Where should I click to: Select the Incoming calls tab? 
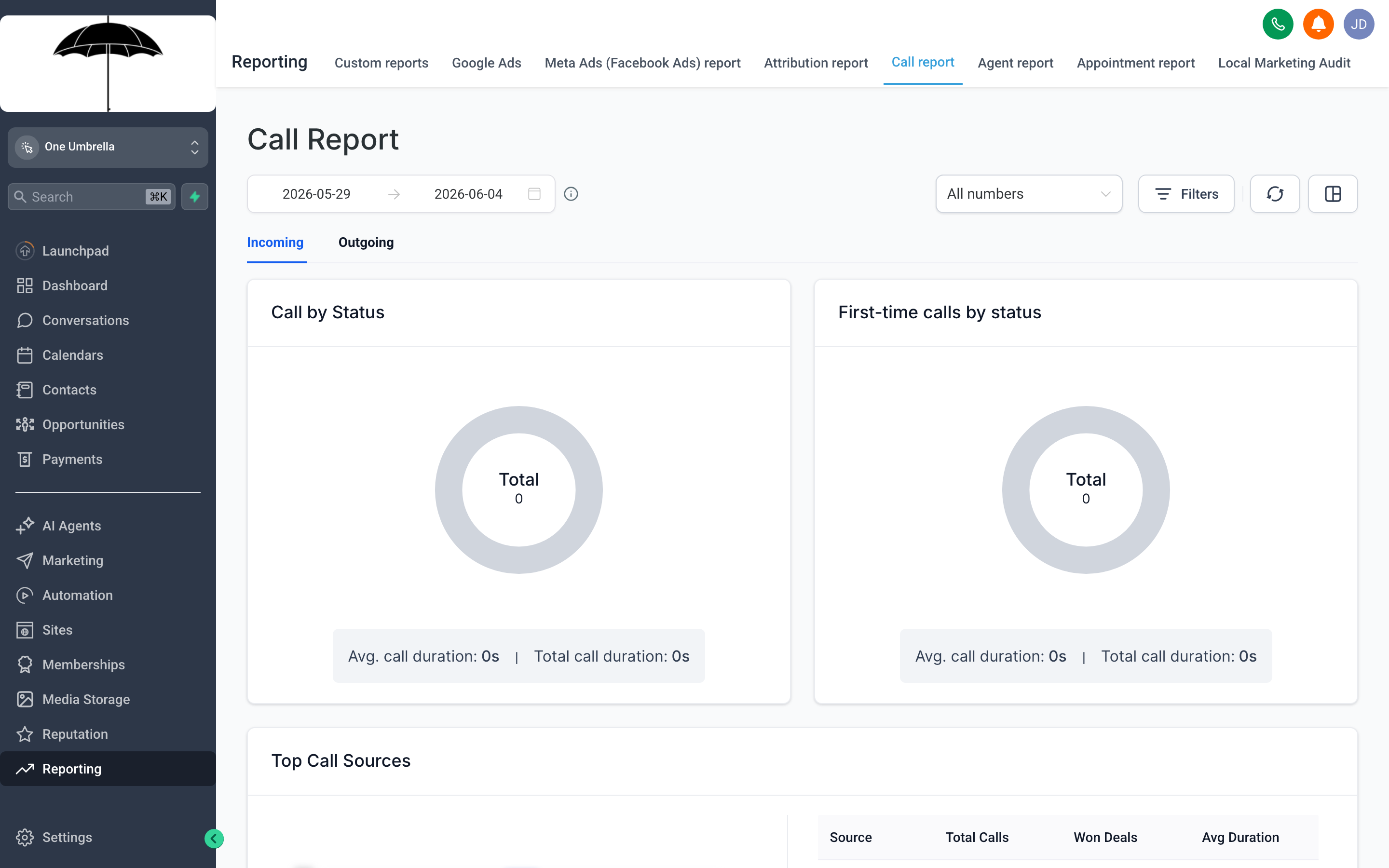[275, 242]
